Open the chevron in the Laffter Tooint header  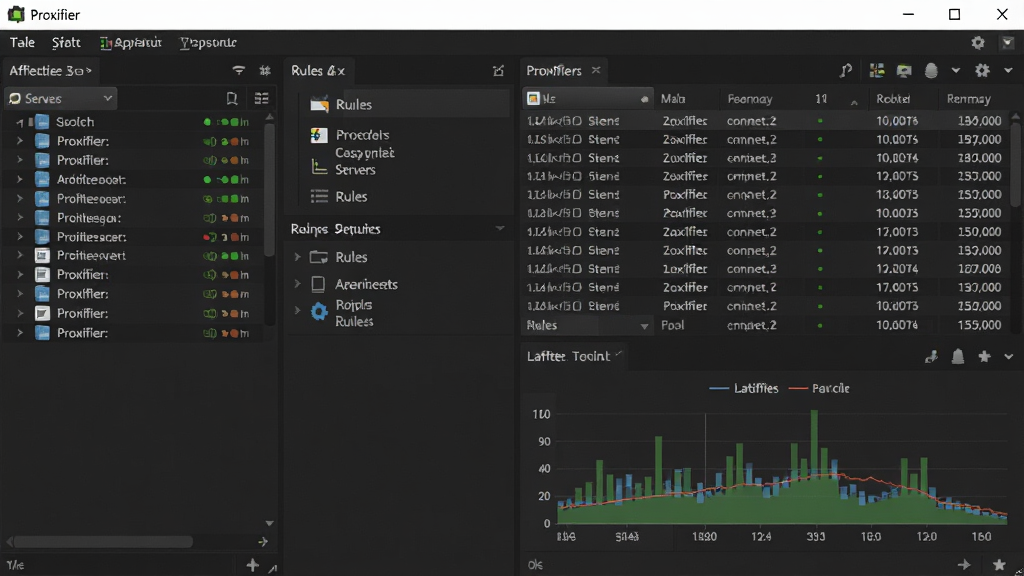[x=1008, y=357]
